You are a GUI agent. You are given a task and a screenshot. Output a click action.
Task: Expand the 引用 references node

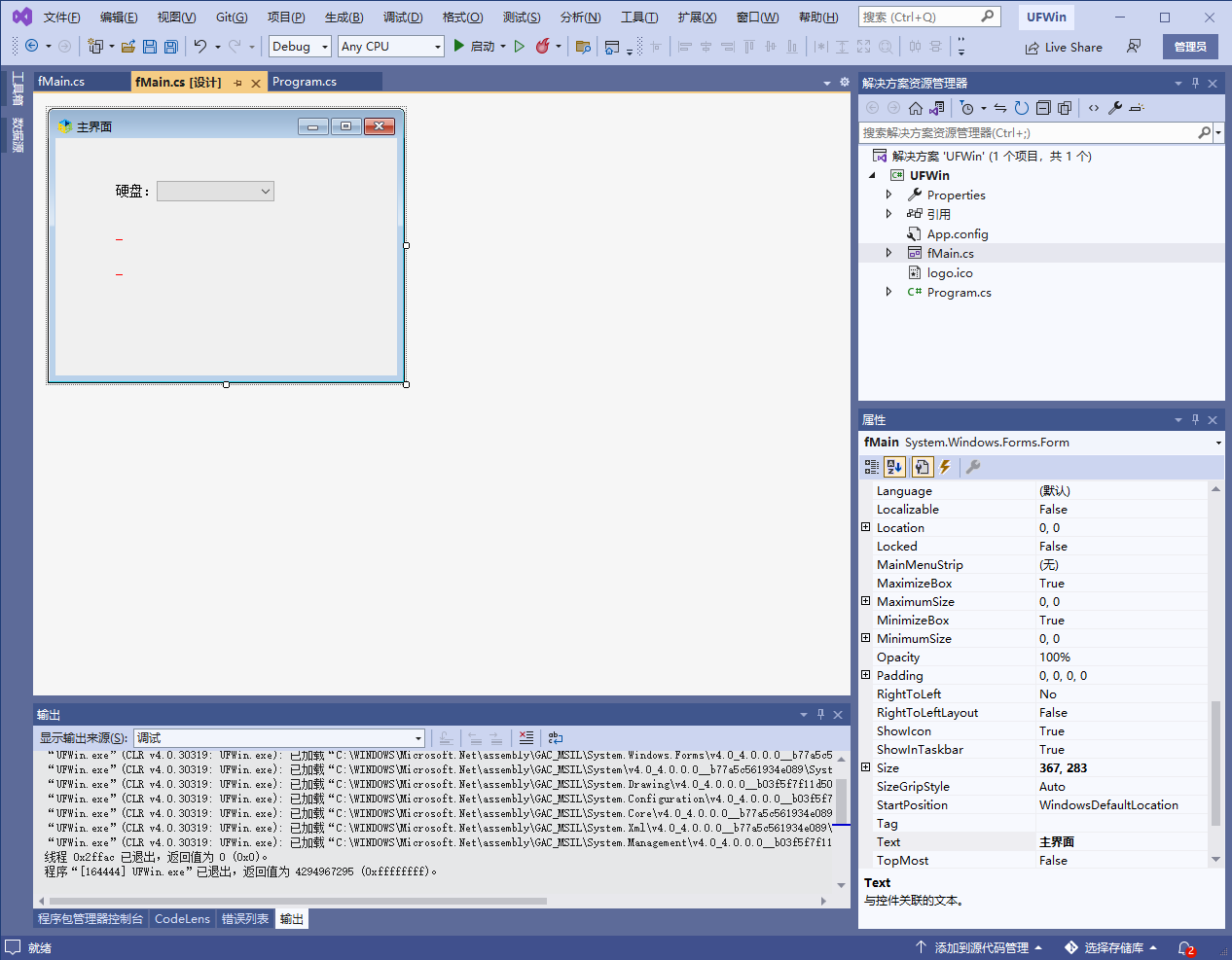(888, 214)
